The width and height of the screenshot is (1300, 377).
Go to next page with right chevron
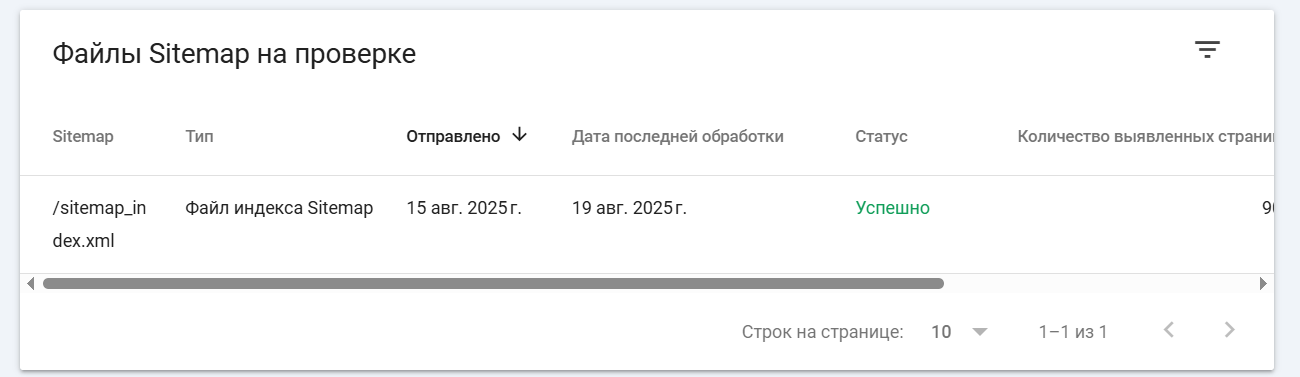1230,330
